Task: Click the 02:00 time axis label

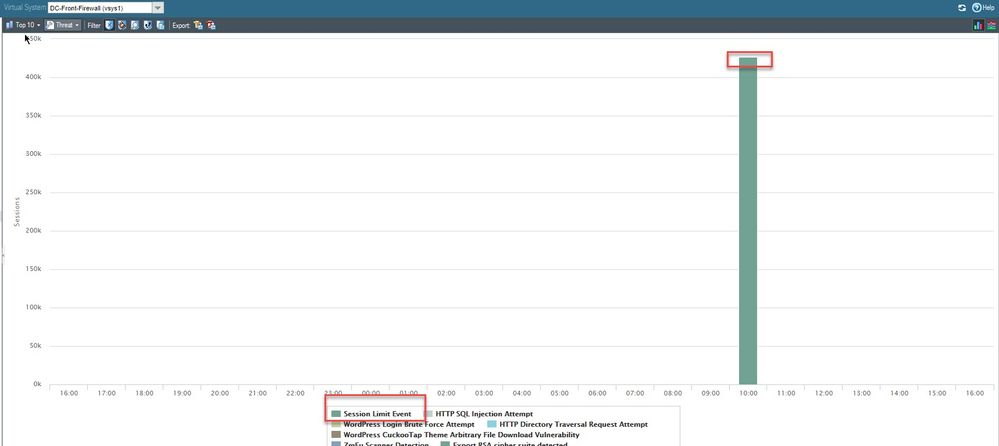Action: click(446, 394)
